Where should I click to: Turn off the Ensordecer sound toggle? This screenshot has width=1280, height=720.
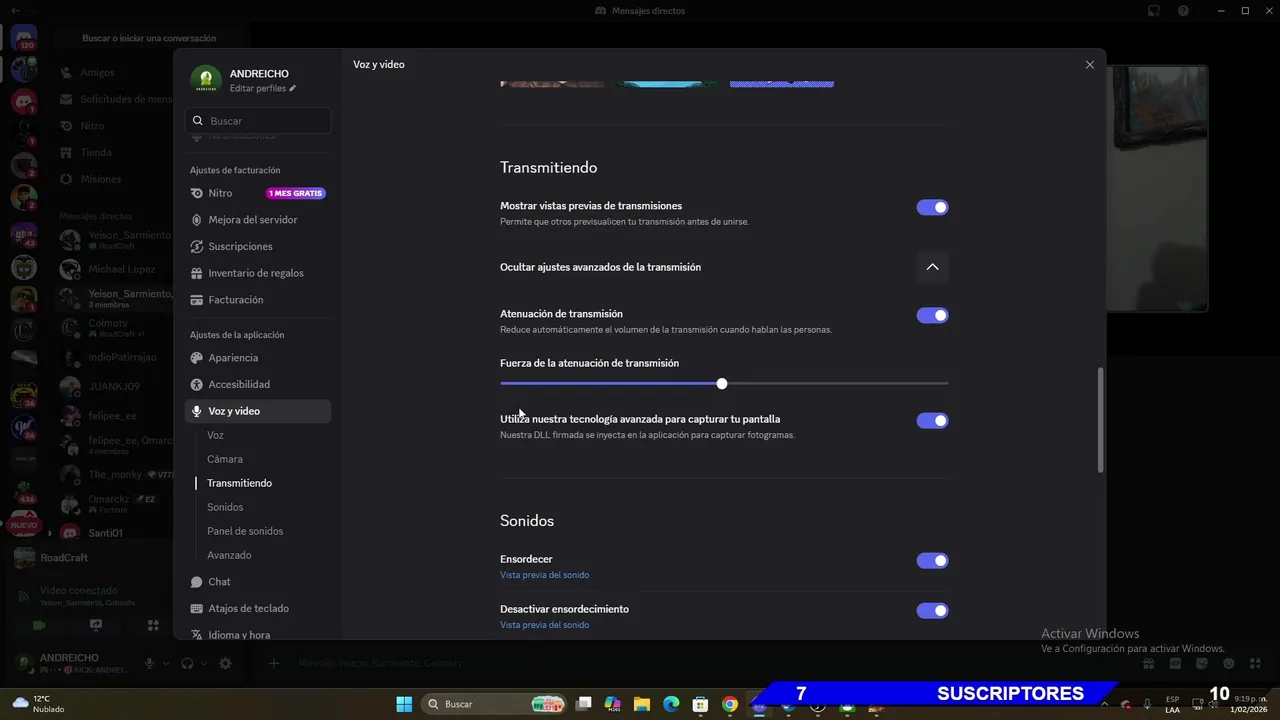(x=932, y=561)
